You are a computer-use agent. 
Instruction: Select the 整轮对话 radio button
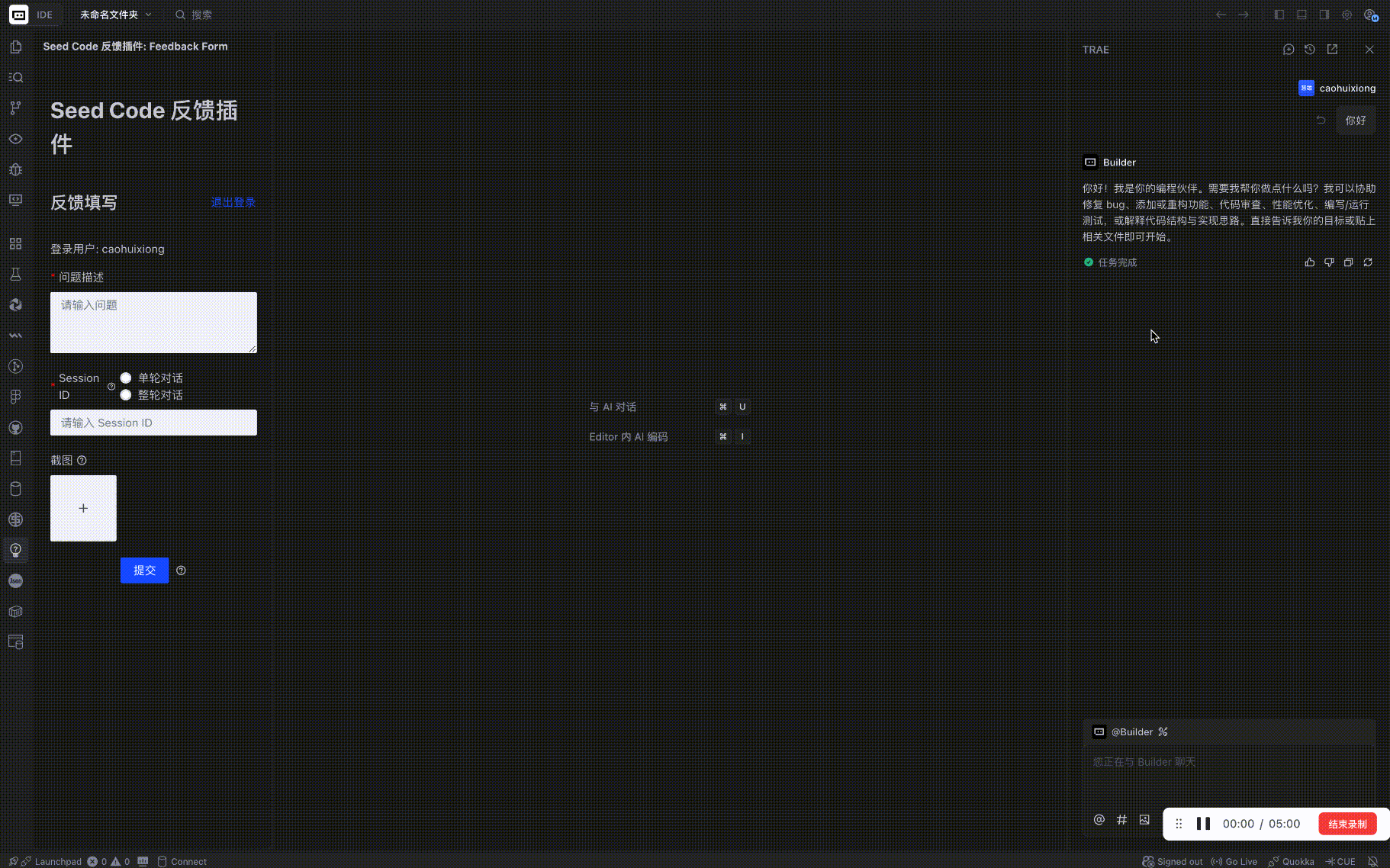point(126,395)
